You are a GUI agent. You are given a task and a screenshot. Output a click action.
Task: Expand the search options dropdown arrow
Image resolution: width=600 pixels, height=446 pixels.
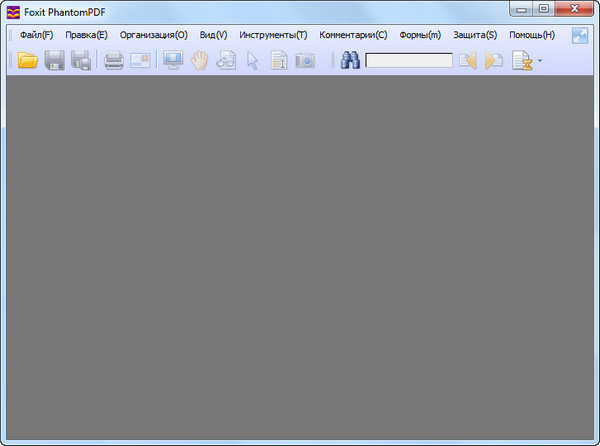(540, 60)
